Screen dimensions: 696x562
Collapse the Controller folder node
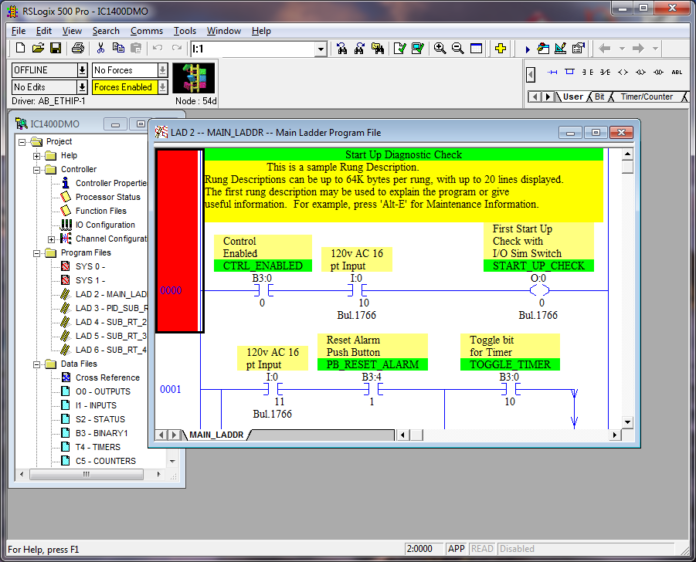tap(36, 170)
